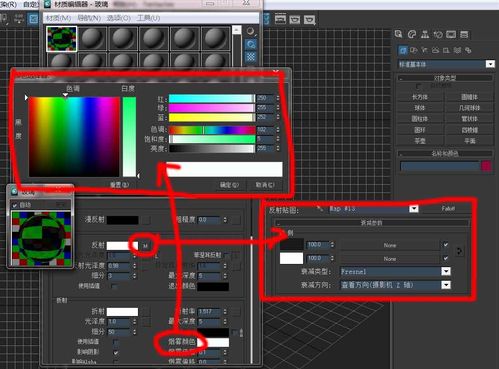Toggle the 自动 checkbox in preview window
Screen dimensions: 499x369
[14, 205]
